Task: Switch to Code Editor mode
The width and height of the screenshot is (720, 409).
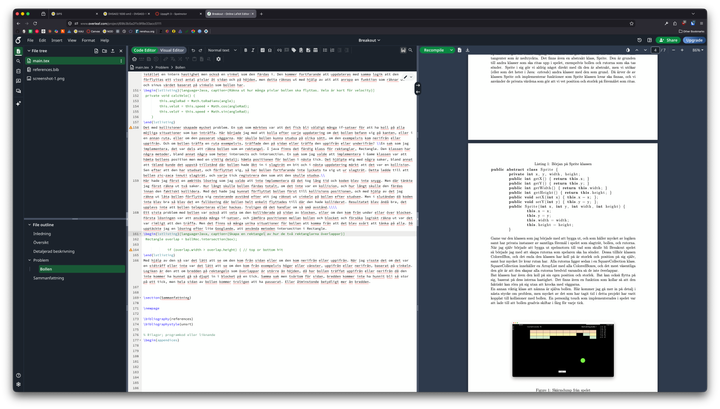Action: tap(143, 49)
